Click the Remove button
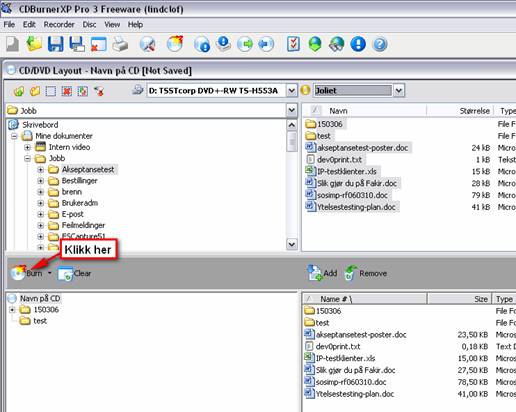This screenshot has width=516, height=412. click(366, 273)
